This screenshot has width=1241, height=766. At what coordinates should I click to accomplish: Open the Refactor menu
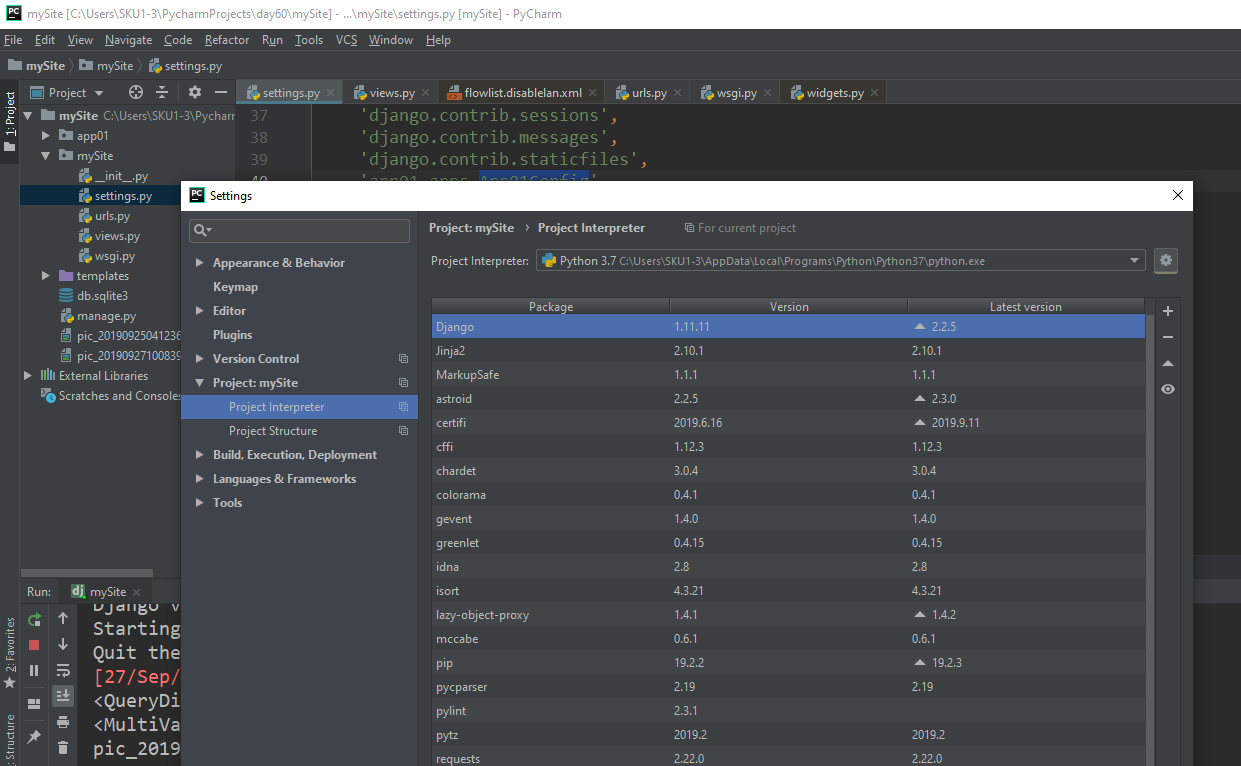[227, 40]
